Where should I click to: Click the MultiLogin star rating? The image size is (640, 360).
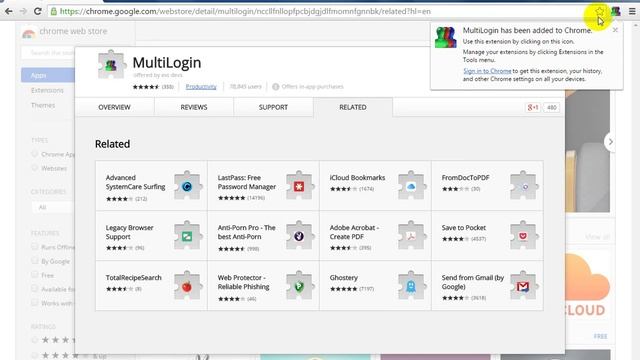[x=146, y=87]
